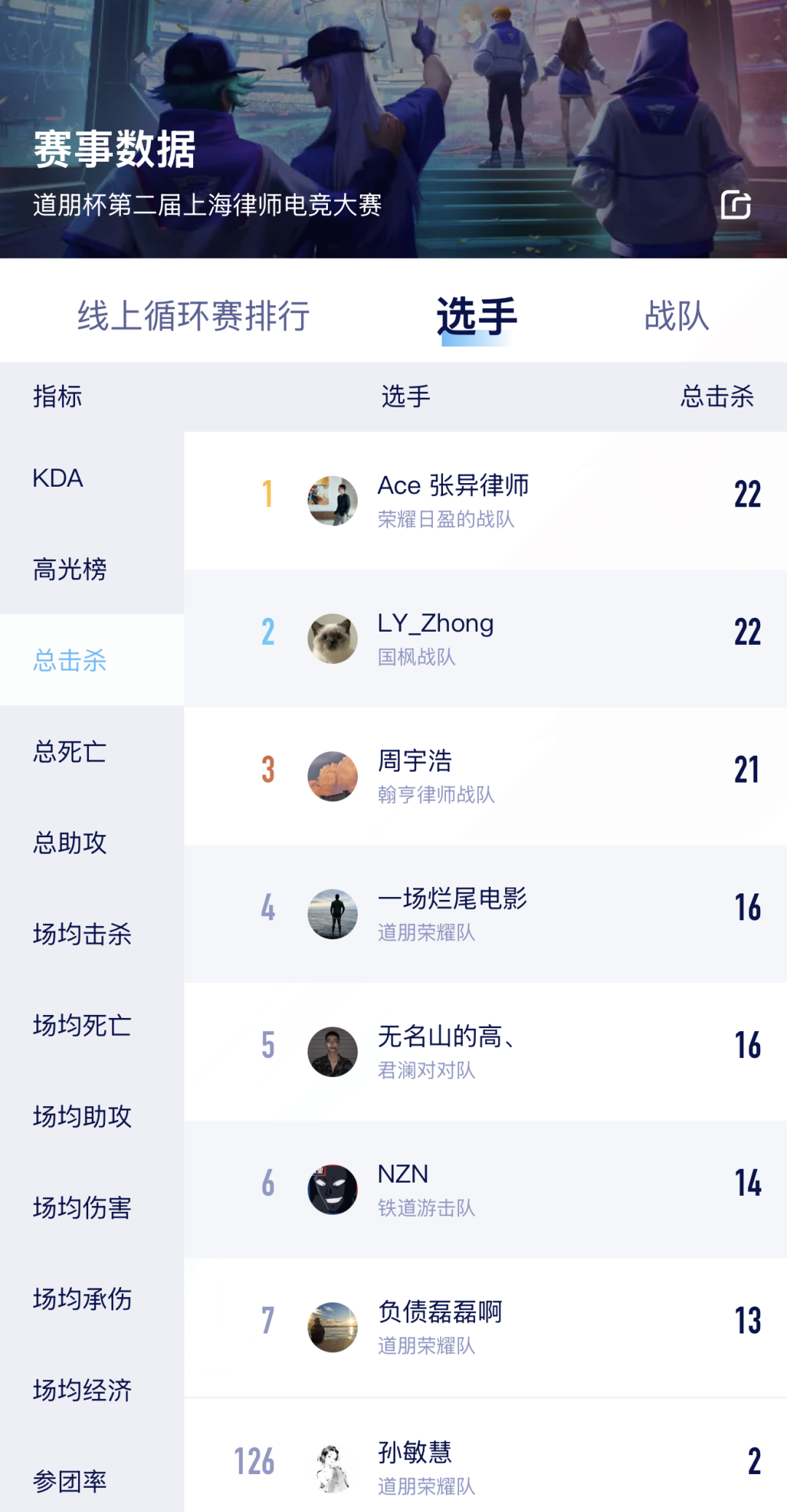Open 一场烂尾电影's profile picture
Screen dimensions: 787x1512
(332, 914)
